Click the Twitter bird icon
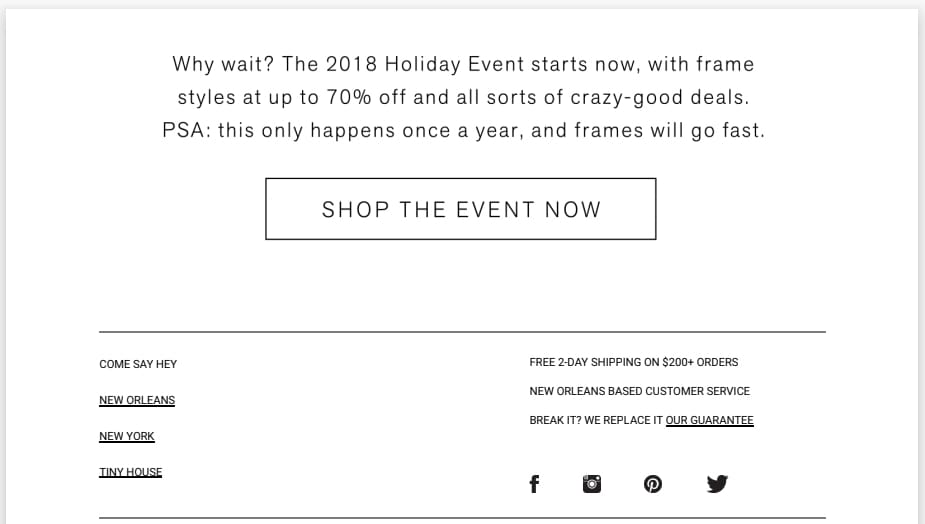This screenshot has height=524, width=925. 717,484
